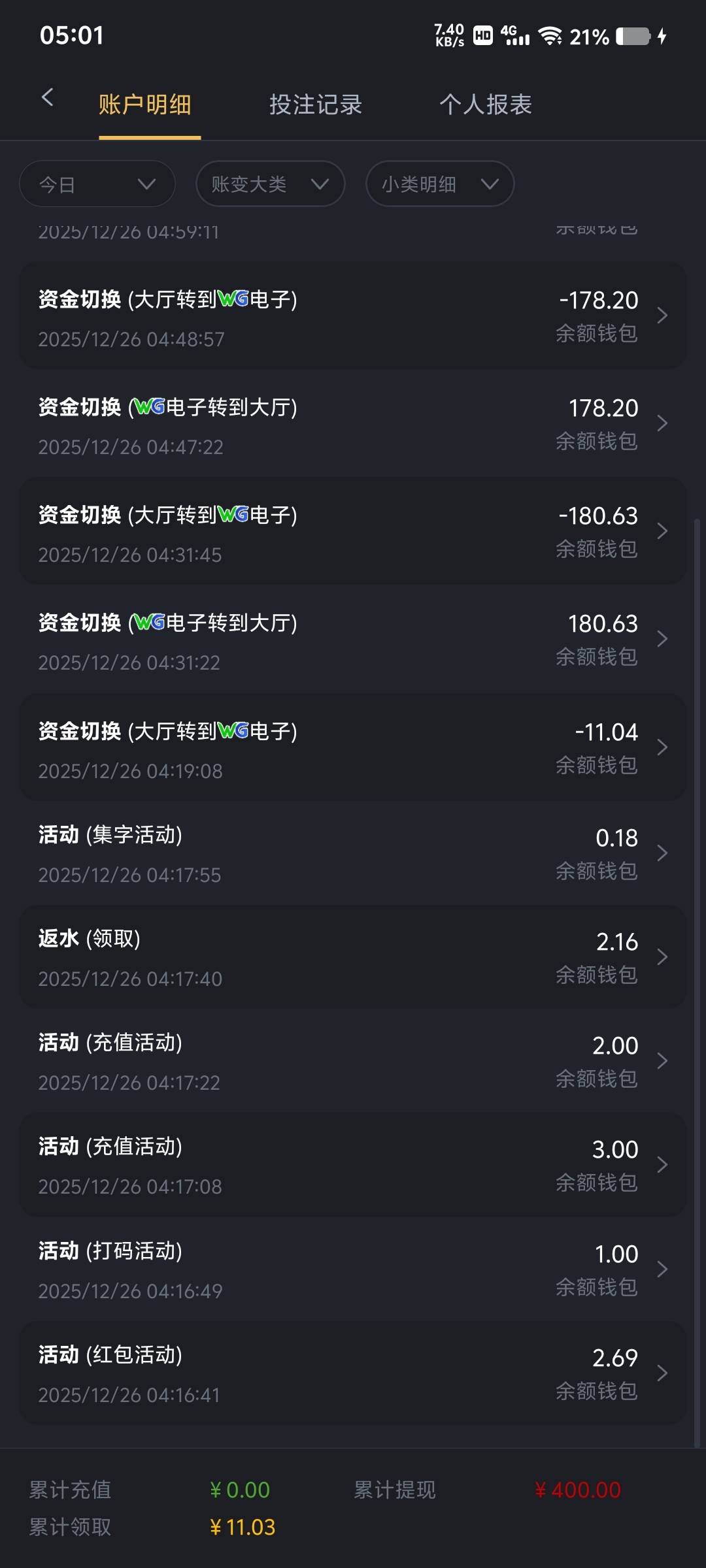Tap the HD indicator icon
This screenshot has height=1568, width=706.
(x=483, y=36)
